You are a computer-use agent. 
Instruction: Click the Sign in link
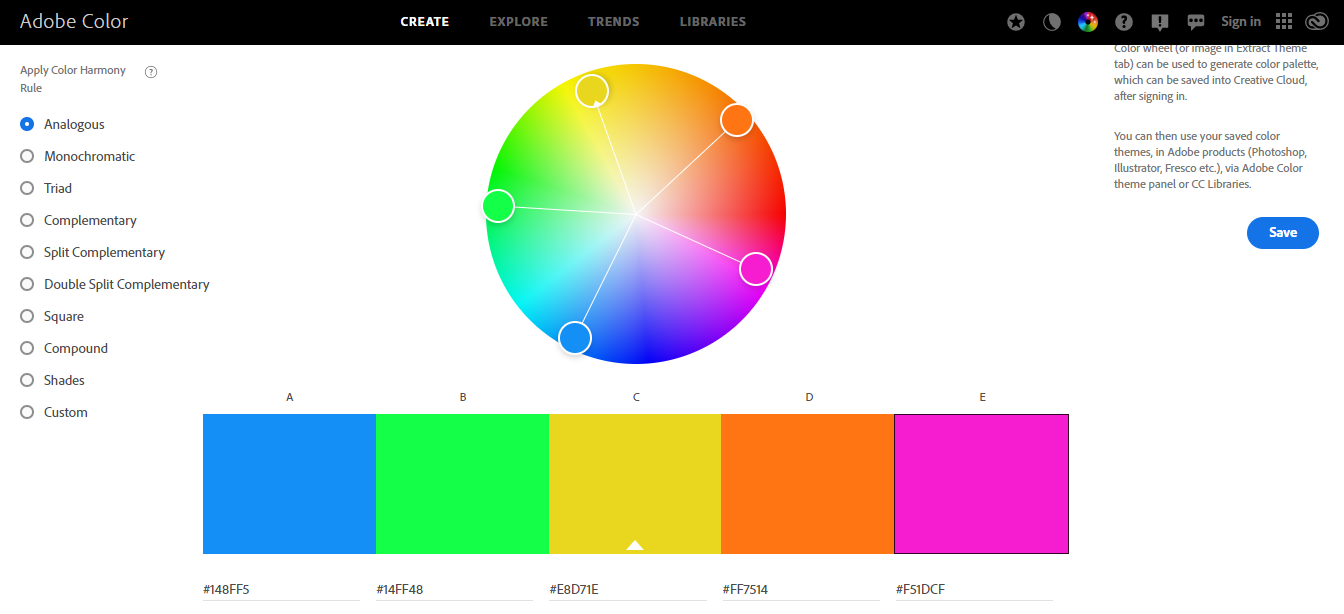[1240, 21]
